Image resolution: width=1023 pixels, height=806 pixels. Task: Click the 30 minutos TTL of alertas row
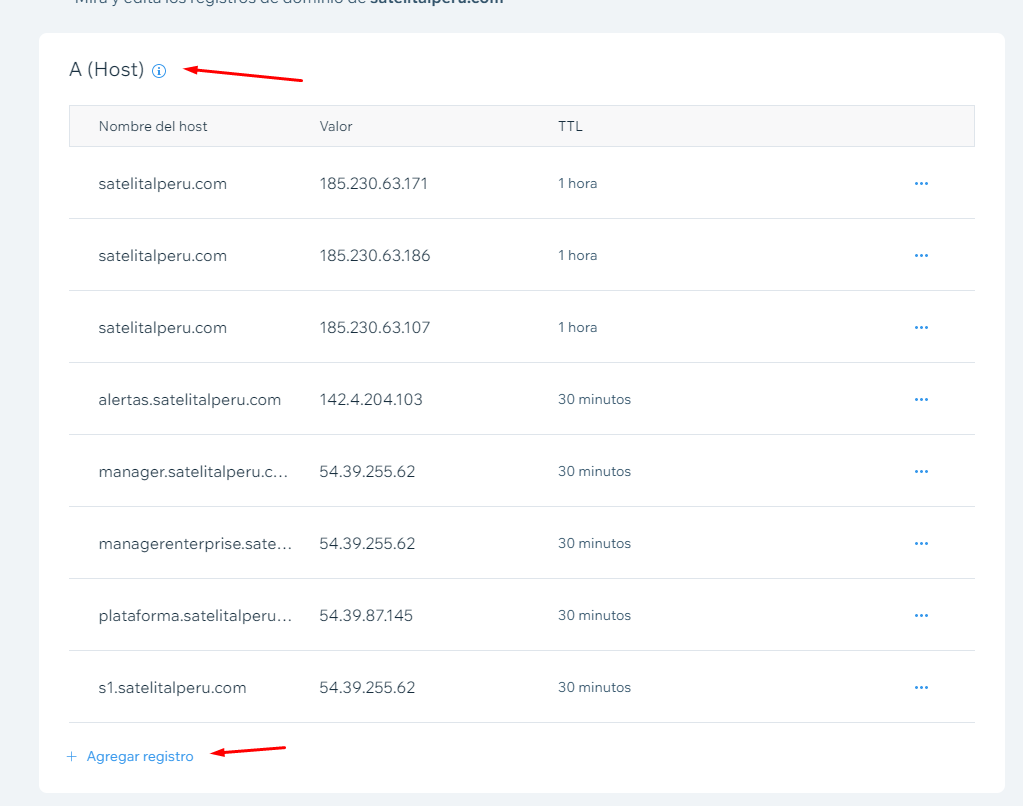coord(594,400)
